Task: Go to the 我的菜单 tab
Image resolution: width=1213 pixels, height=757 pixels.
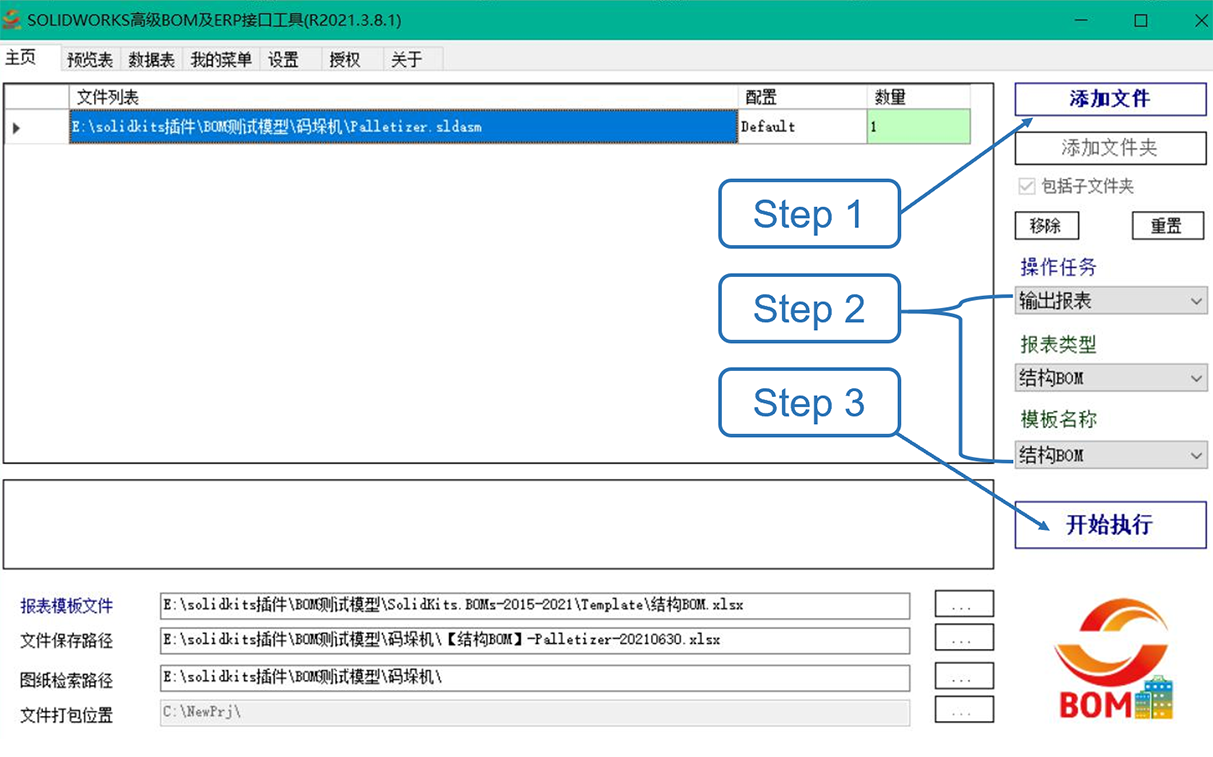Action: click(x=221, y=60)
